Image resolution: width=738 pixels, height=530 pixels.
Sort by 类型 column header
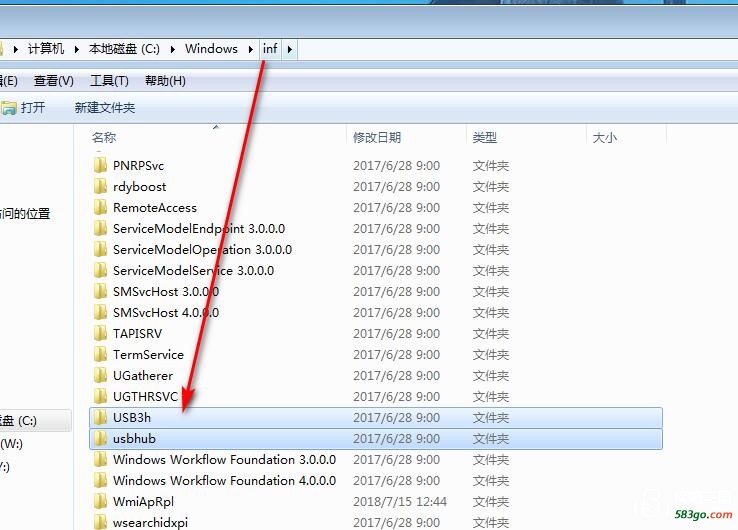pos(485,137)
